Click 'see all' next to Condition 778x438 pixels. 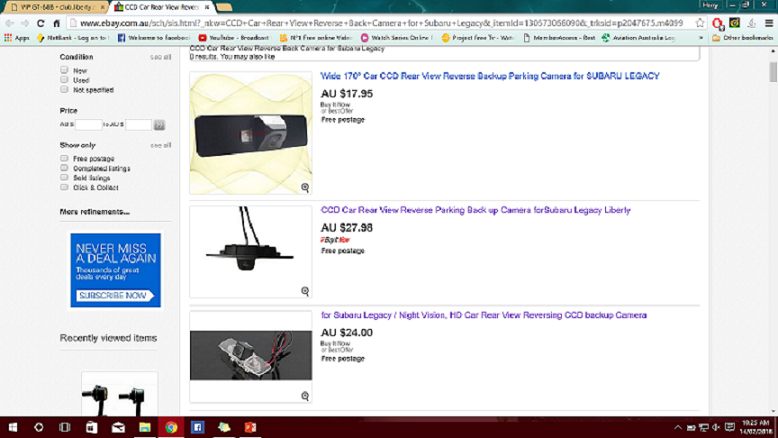click(x=160, y=57)
